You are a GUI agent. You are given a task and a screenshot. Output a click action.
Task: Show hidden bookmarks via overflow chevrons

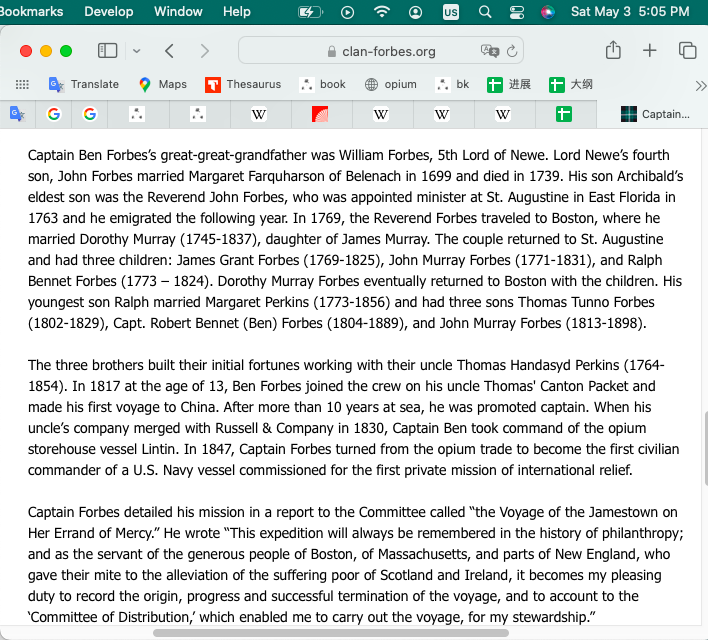coord(700,85)
